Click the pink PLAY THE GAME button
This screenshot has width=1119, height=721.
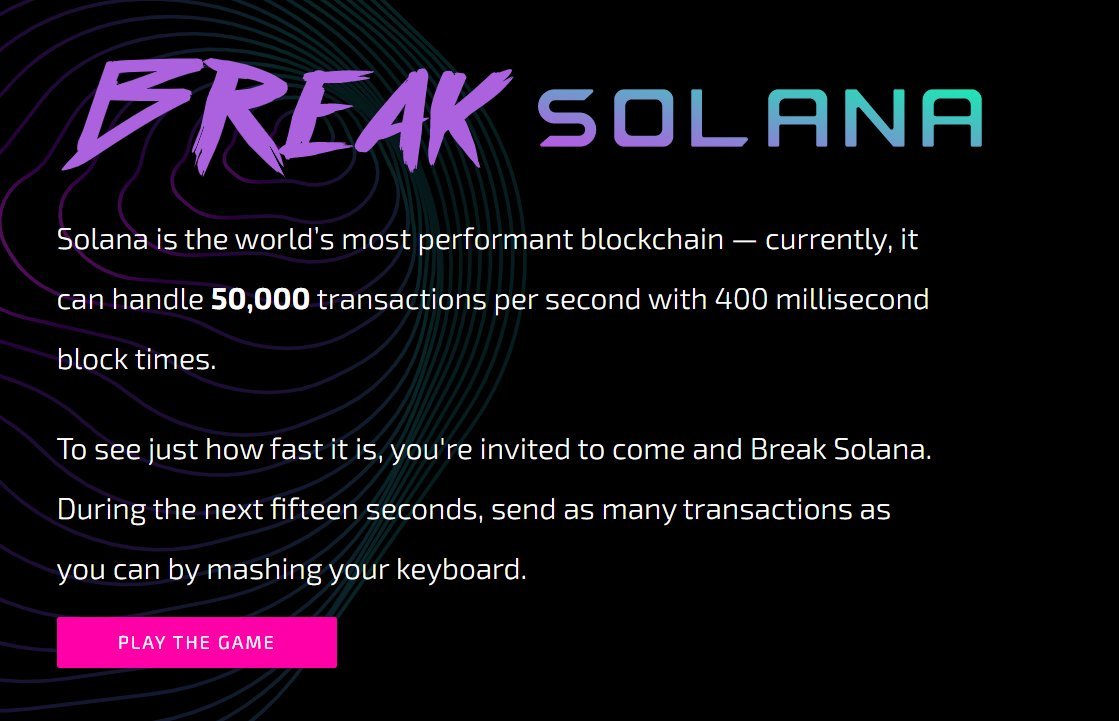point(197,642)
